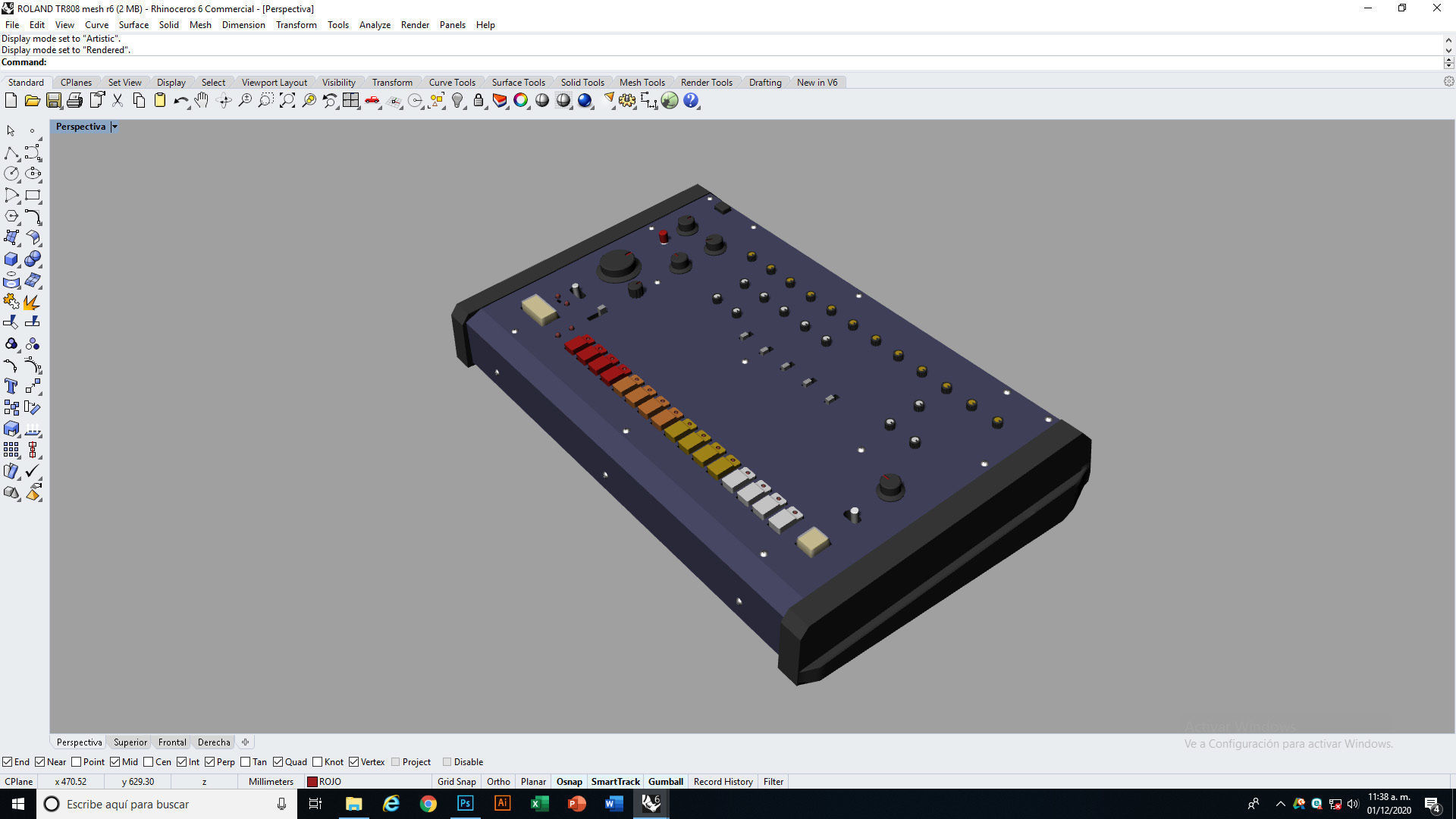Print using the printer icon
The image size is (1456, 819).
point(74,100)
